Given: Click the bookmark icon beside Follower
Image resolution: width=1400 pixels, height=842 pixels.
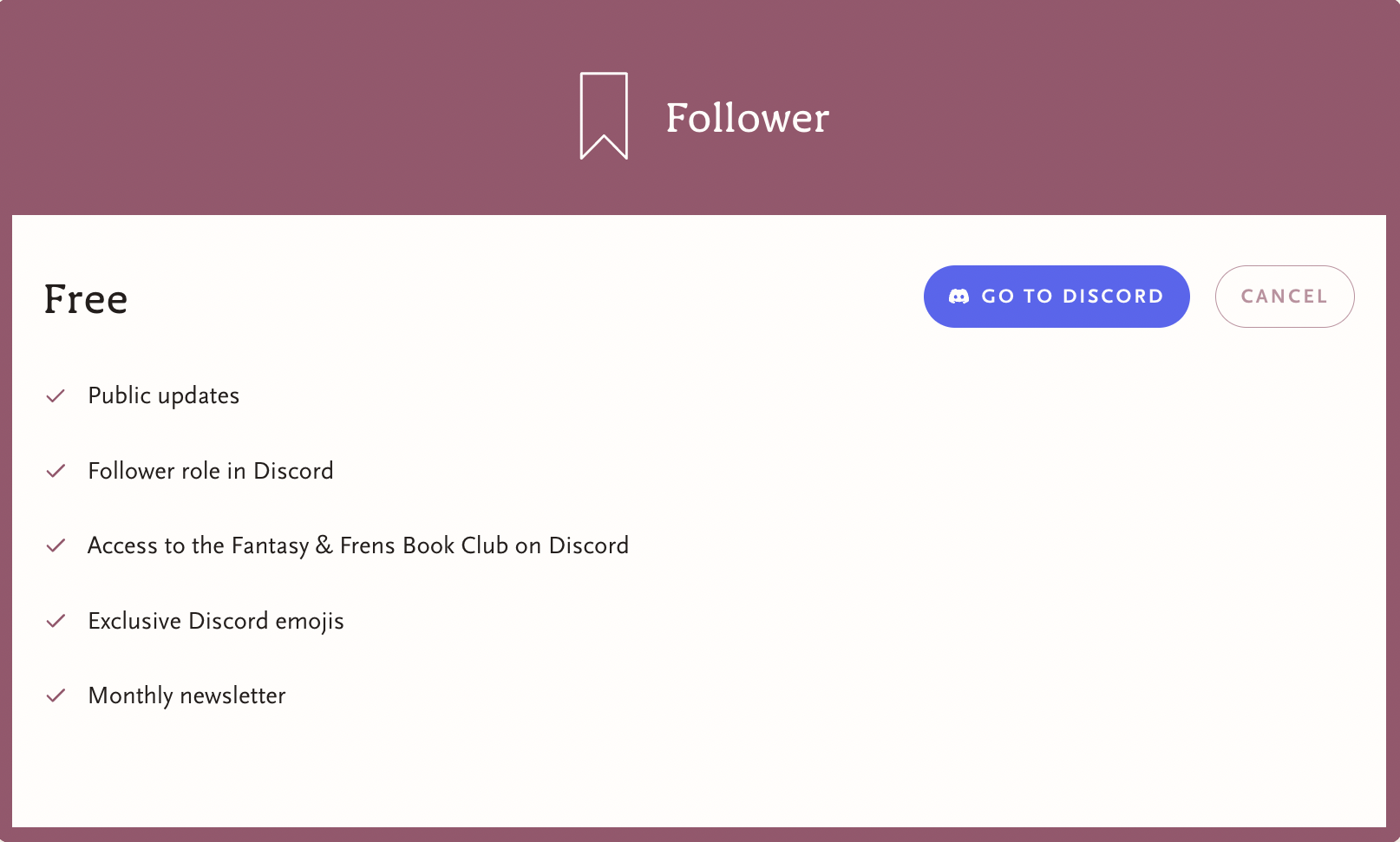Looking at the screenshot, I should [x=604, y=115].
